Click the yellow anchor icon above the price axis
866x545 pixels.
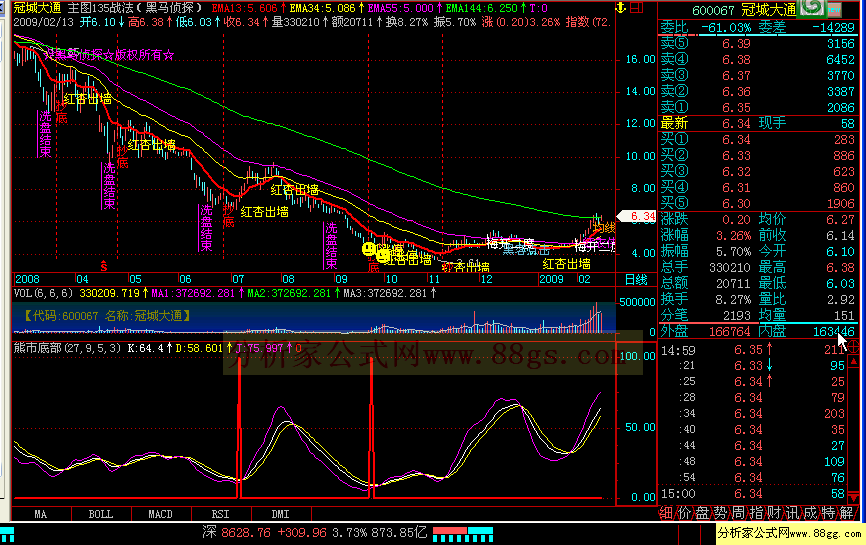tap(621, 8)
